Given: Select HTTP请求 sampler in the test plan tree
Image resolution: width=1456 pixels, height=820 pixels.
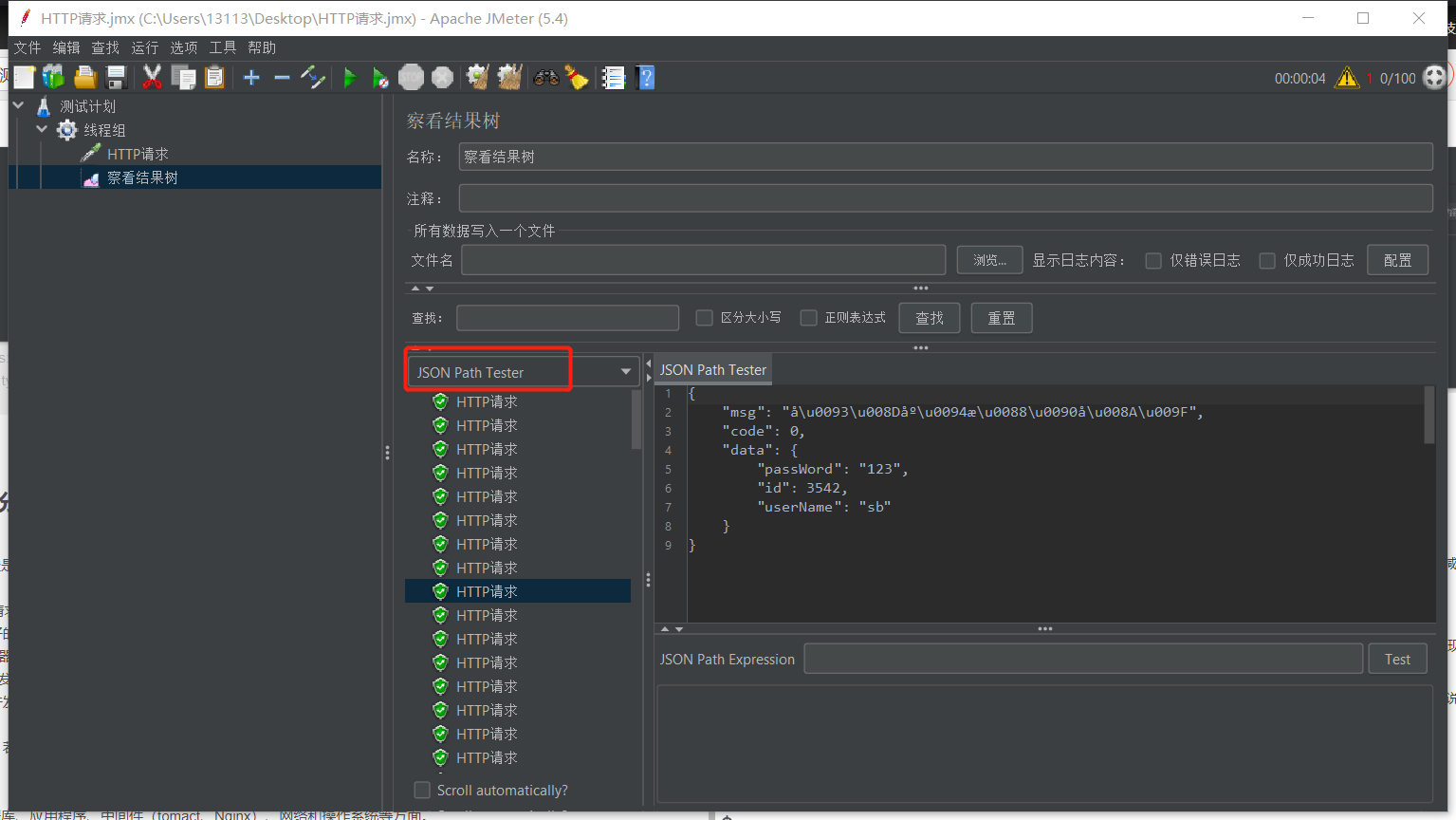Looking at the screenshot, I should pos(138,154).
